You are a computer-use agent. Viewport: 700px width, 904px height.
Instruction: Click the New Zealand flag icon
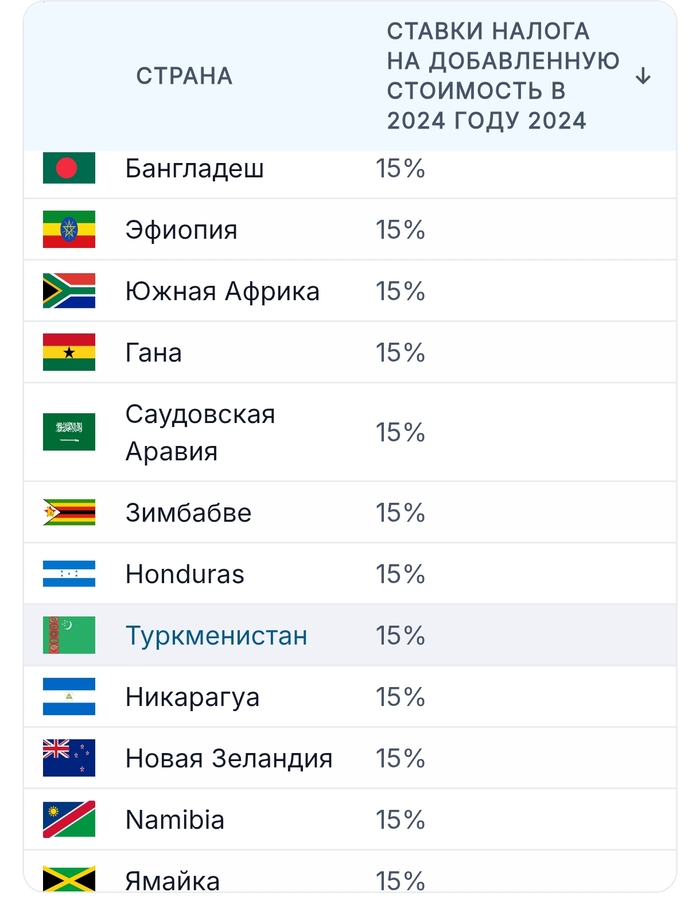point(69,758)
